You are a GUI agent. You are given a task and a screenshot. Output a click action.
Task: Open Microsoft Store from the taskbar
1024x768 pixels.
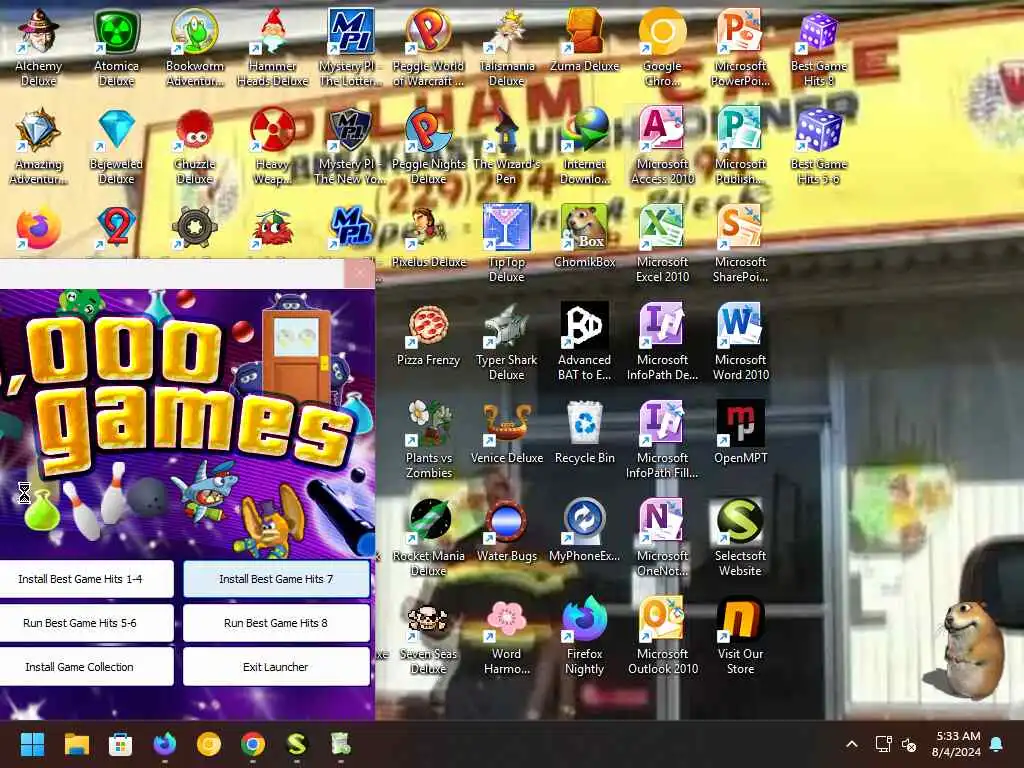pos(120,744)
